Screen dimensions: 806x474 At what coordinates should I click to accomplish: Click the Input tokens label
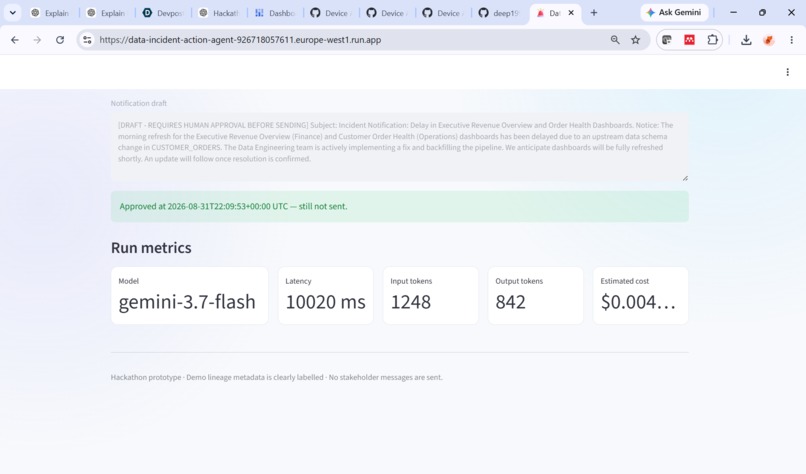(x=411, y=281)
